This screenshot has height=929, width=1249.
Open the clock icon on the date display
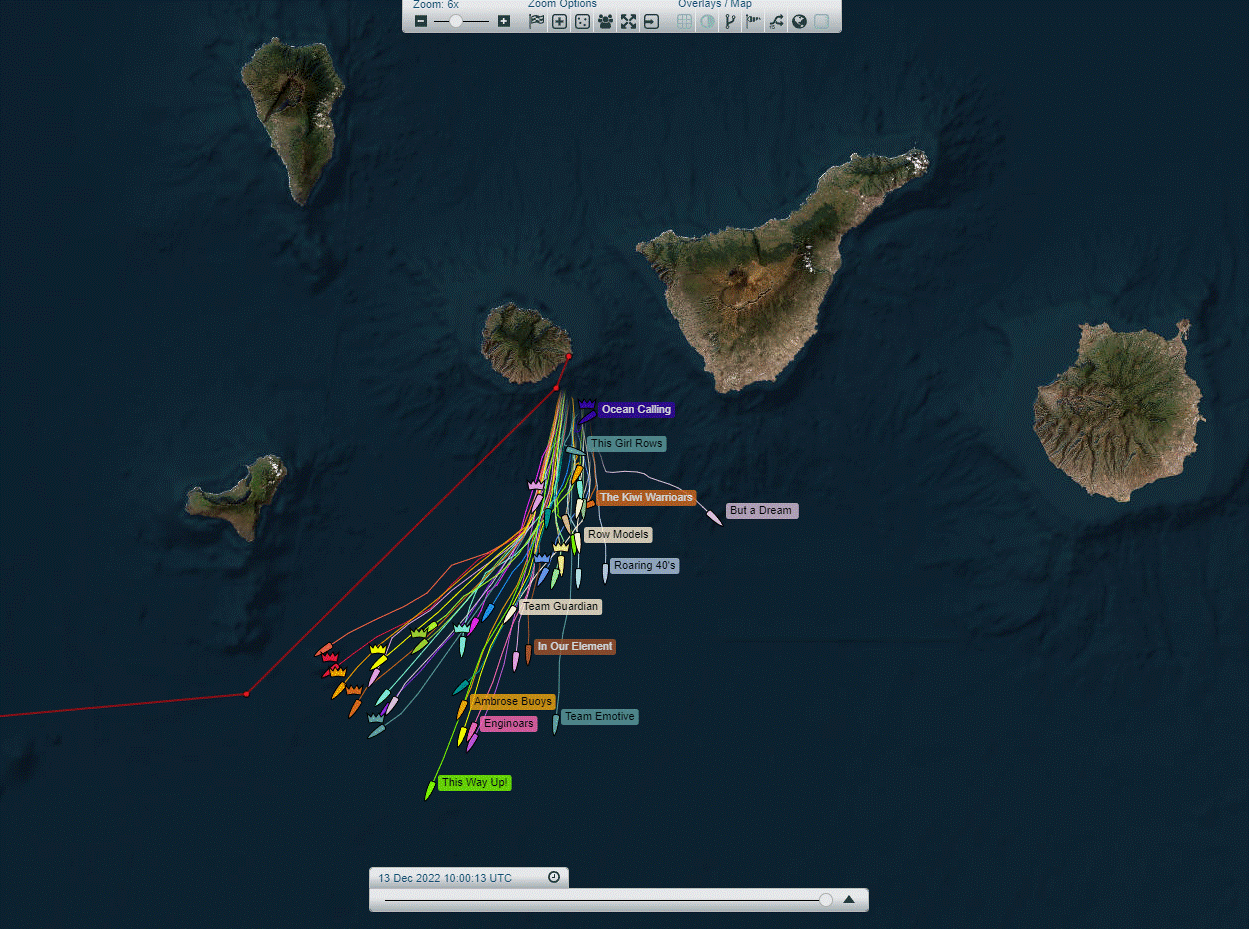tap(553, 877)
